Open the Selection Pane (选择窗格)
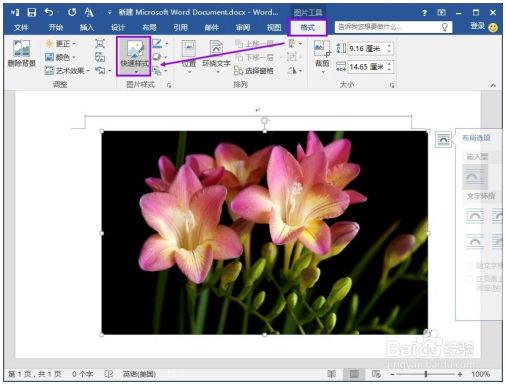 click(254, 71)
